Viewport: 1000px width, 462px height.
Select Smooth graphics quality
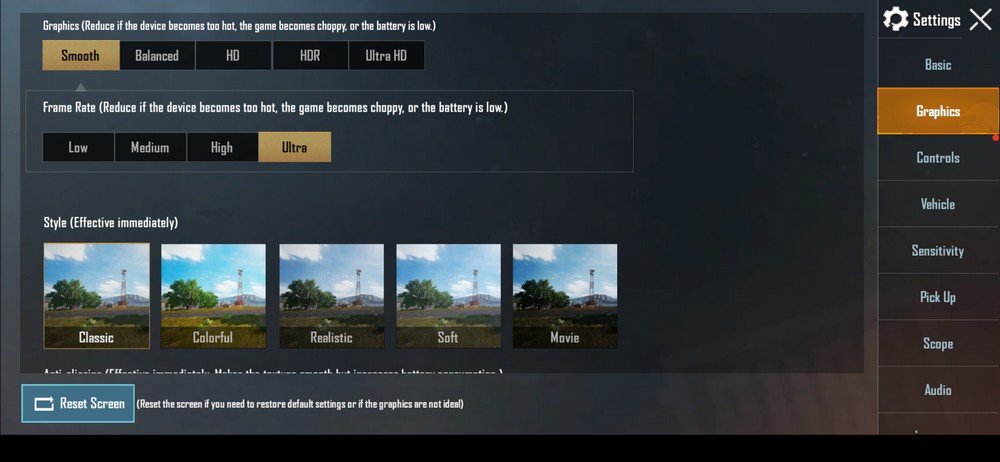pyautogui.click(x=81, y=56)
